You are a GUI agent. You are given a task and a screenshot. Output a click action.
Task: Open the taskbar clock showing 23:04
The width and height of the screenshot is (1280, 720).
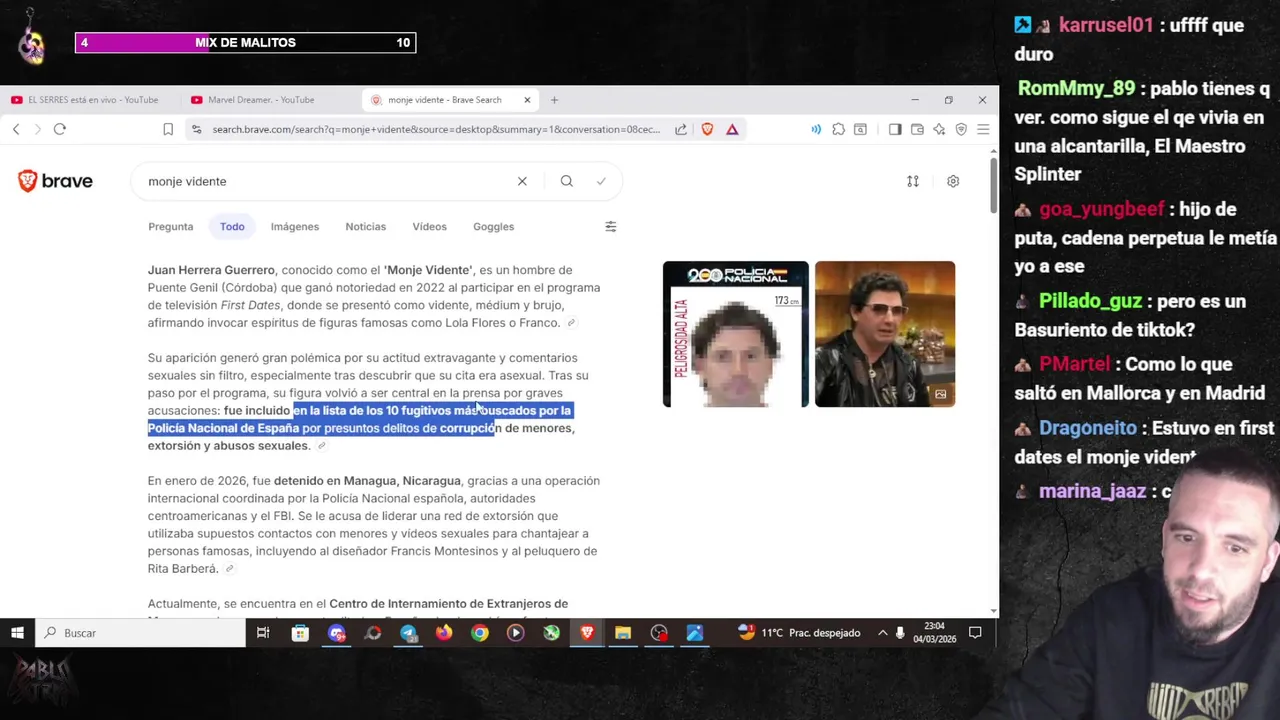(x=934, y=633)
